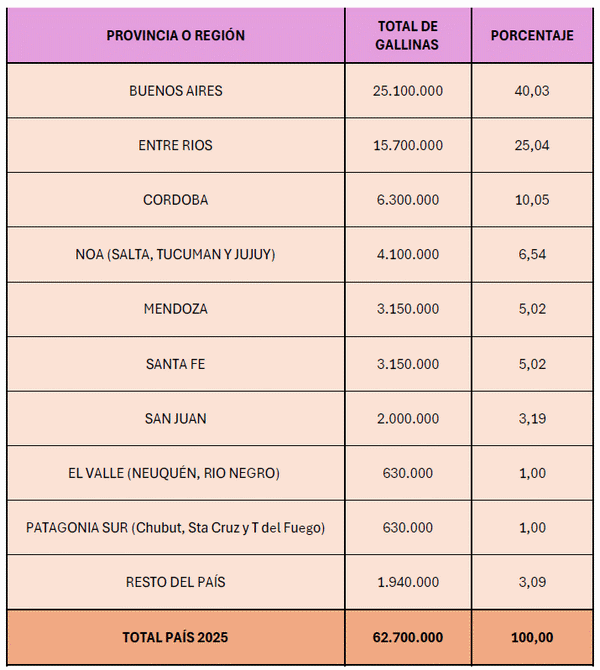The image size is (600, 670).
Task: Select the 2.000.000 cell
Action: [408, 418]
